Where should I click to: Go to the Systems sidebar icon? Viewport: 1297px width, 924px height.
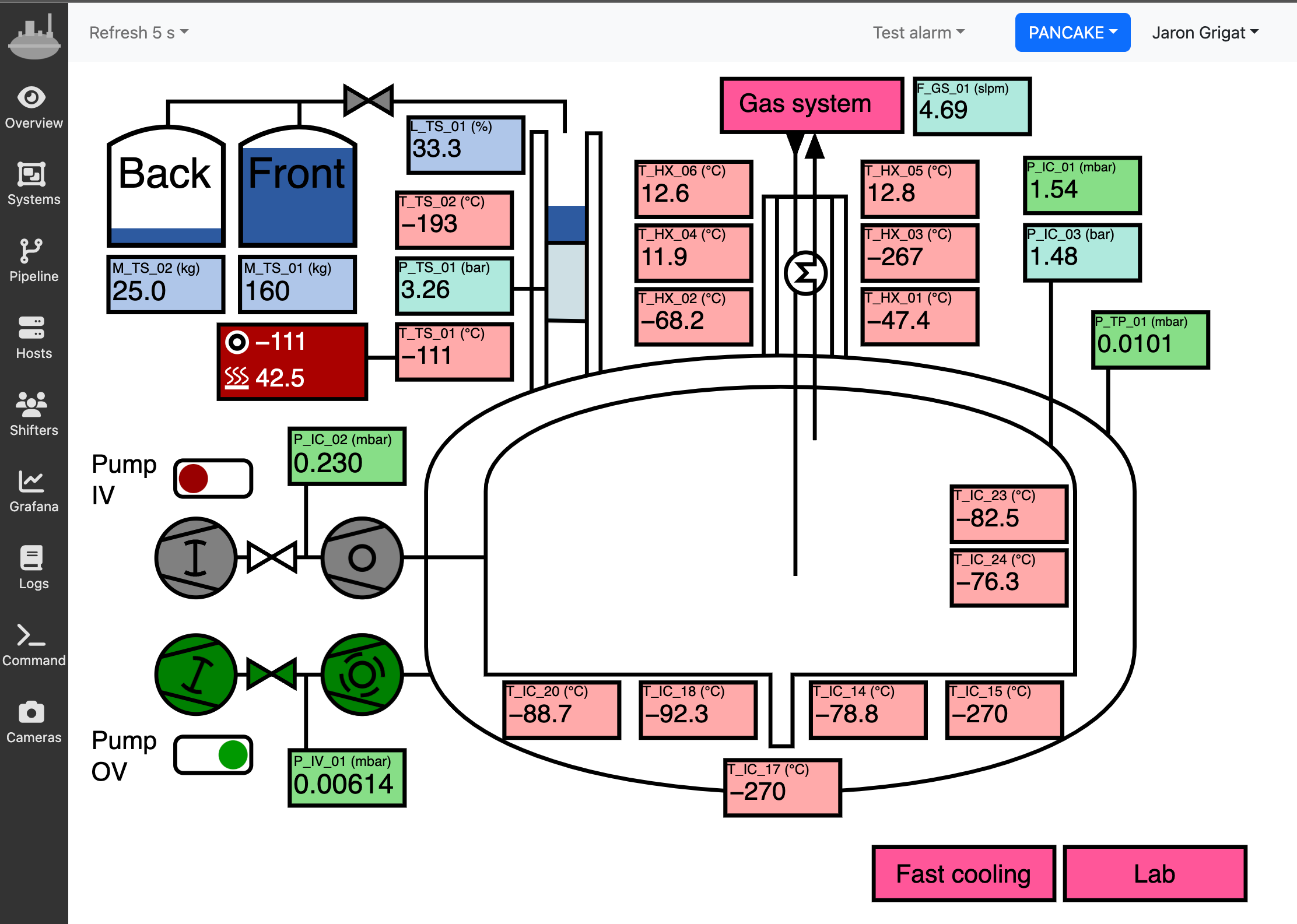(32, 174)
